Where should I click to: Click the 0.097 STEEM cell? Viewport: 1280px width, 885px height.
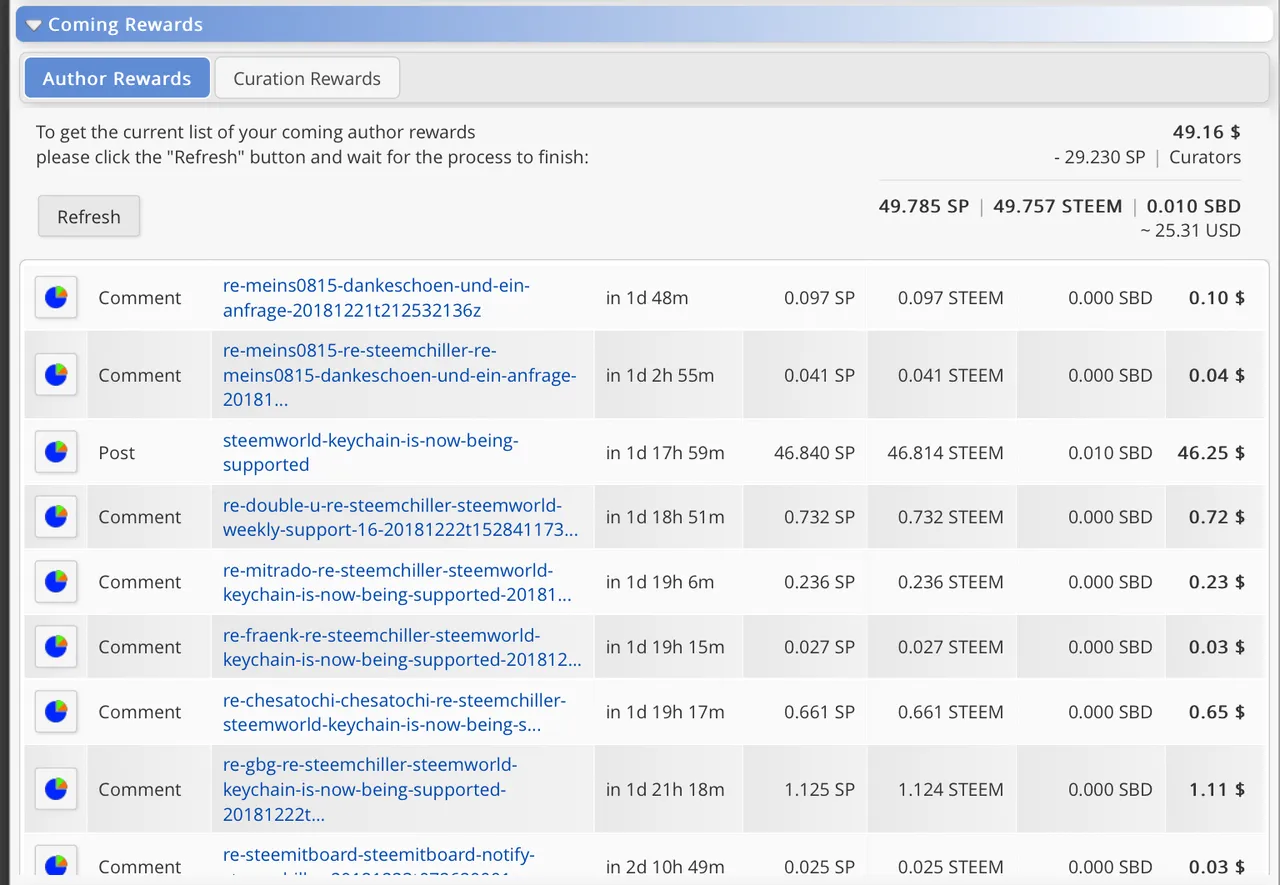tap(950, 298)
